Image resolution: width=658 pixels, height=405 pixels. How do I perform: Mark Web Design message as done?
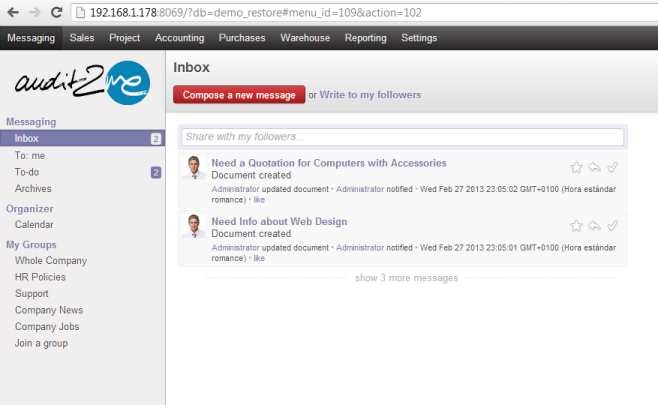(612, 225)
